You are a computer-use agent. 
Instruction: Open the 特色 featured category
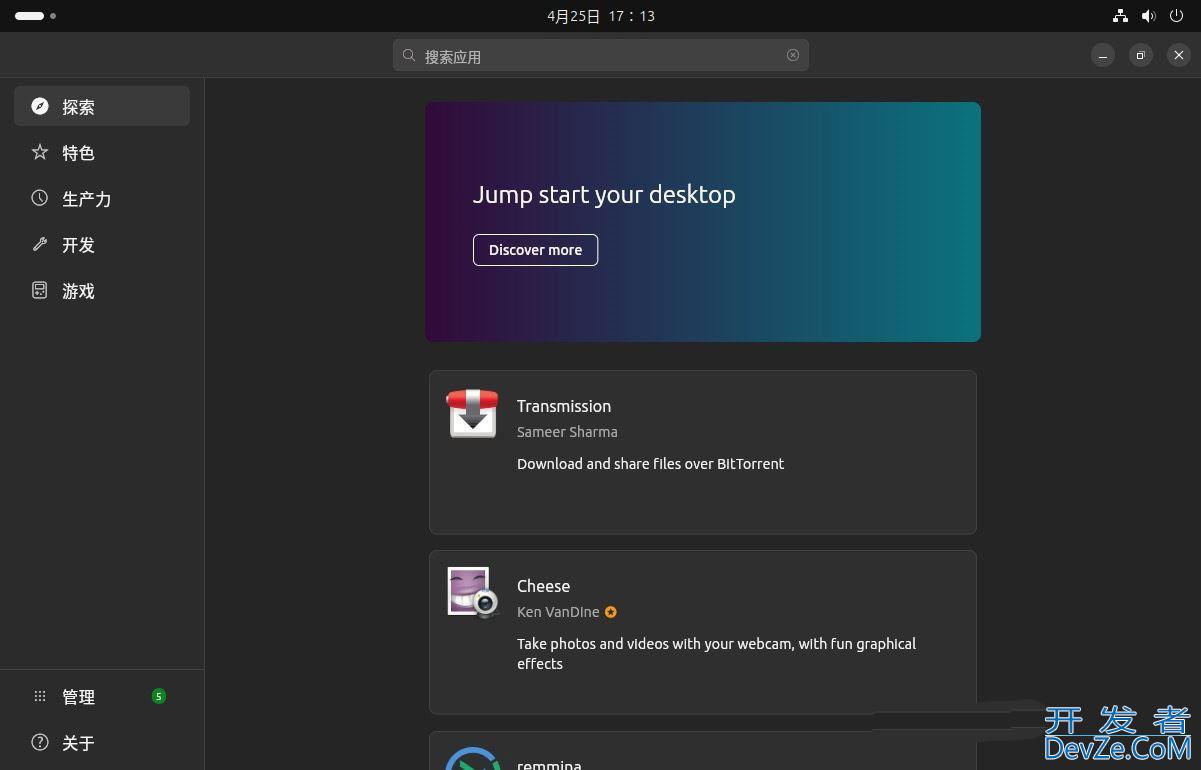102,152
